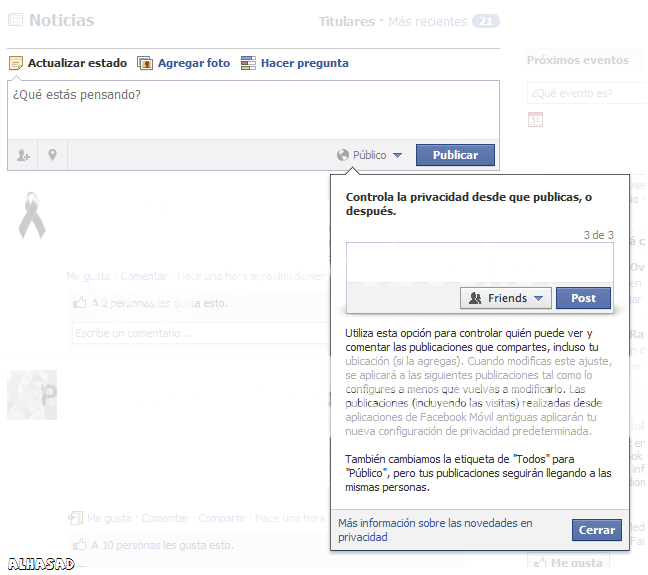The height and width of the screenshot is (575, 648).
Task: Select the Hacer pregunta tab
Action: pyautogui.click(x=305, y=63)
